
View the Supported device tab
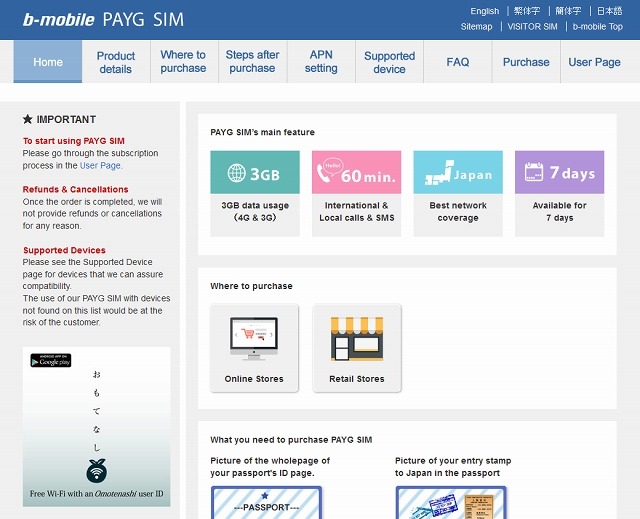tap(389, 62)
